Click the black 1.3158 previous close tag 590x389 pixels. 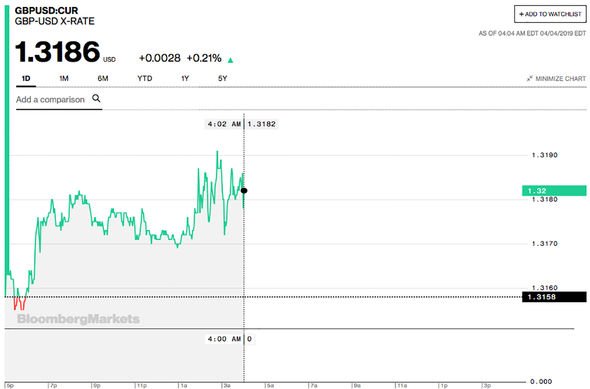click(554, 297)
